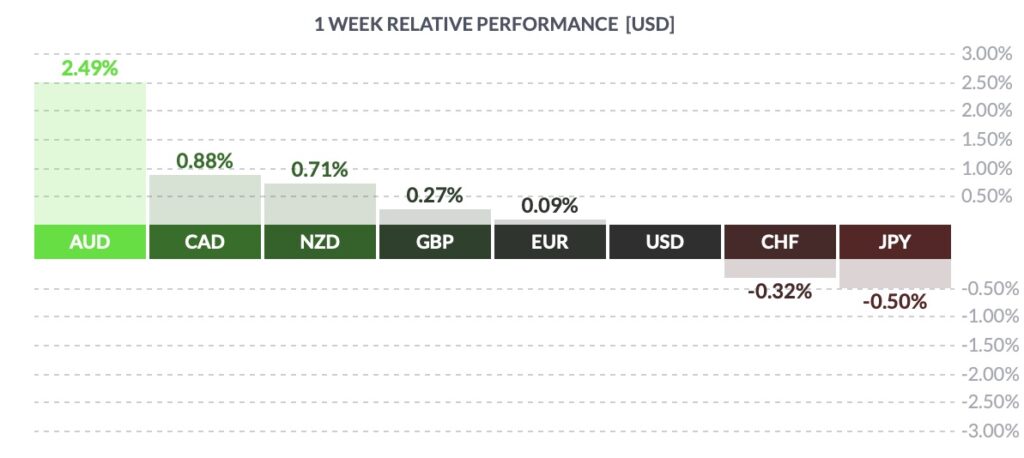Click the CHF currency label
The width and height of the screenshot is (1024, 458).
[x=780, y=242]
